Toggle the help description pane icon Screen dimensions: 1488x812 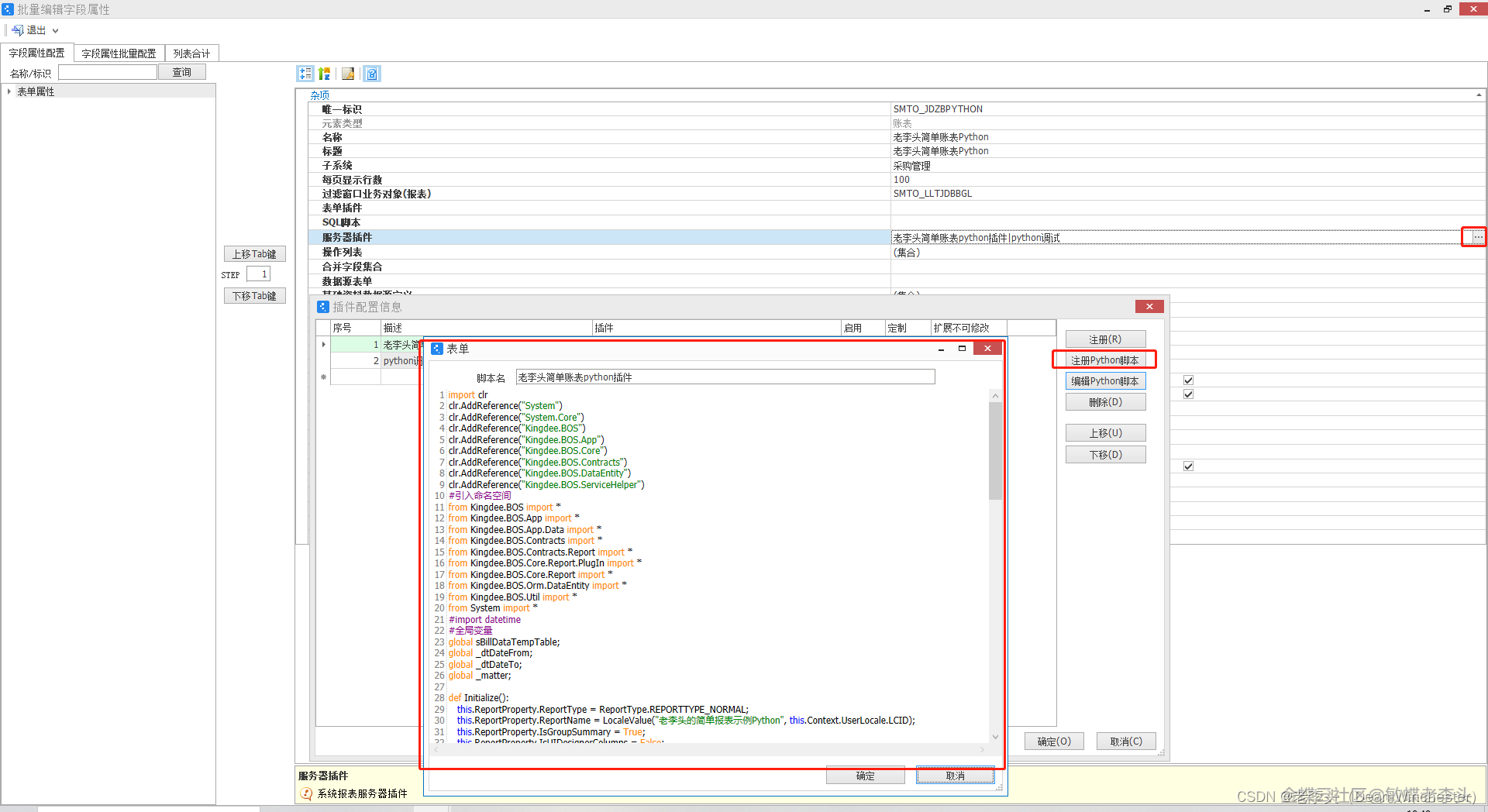point(372,74)
